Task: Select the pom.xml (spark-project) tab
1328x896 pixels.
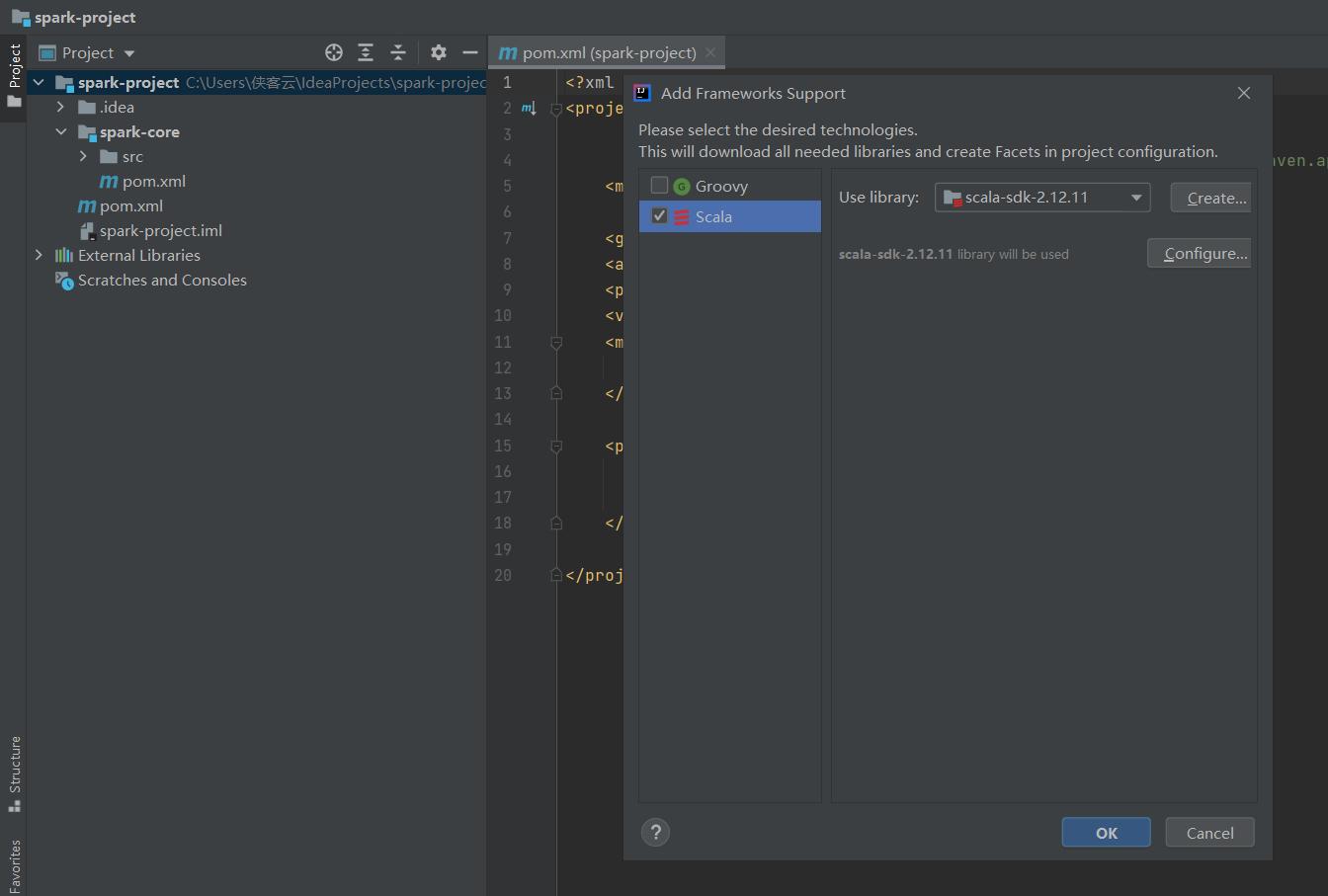Action: pyautogui.click(x=607, y=52)
